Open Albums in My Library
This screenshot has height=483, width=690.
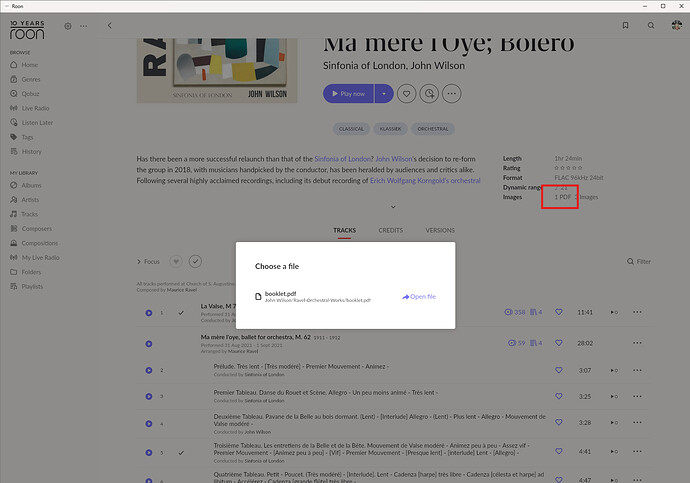26,185
